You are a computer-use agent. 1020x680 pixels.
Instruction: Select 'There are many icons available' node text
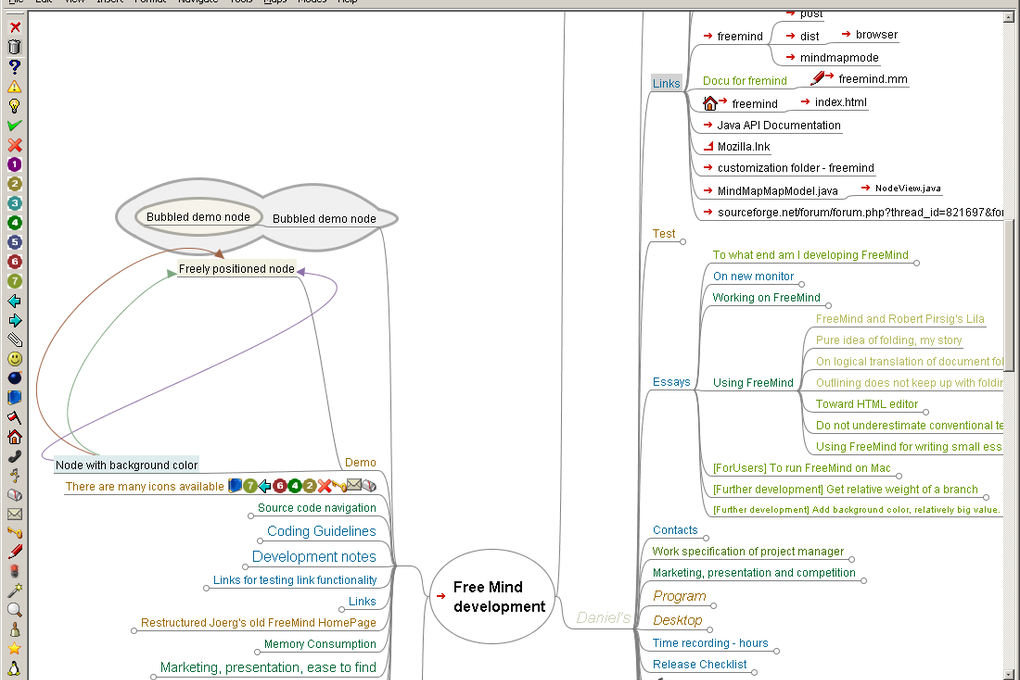tap(144, 487)
